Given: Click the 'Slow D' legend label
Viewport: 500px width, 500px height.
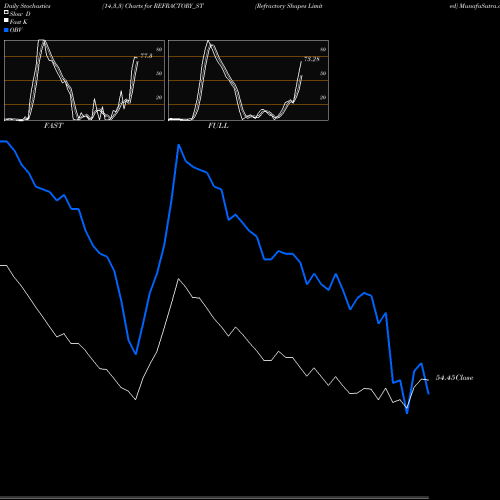Looking at the screenshot, I should 20,14.
